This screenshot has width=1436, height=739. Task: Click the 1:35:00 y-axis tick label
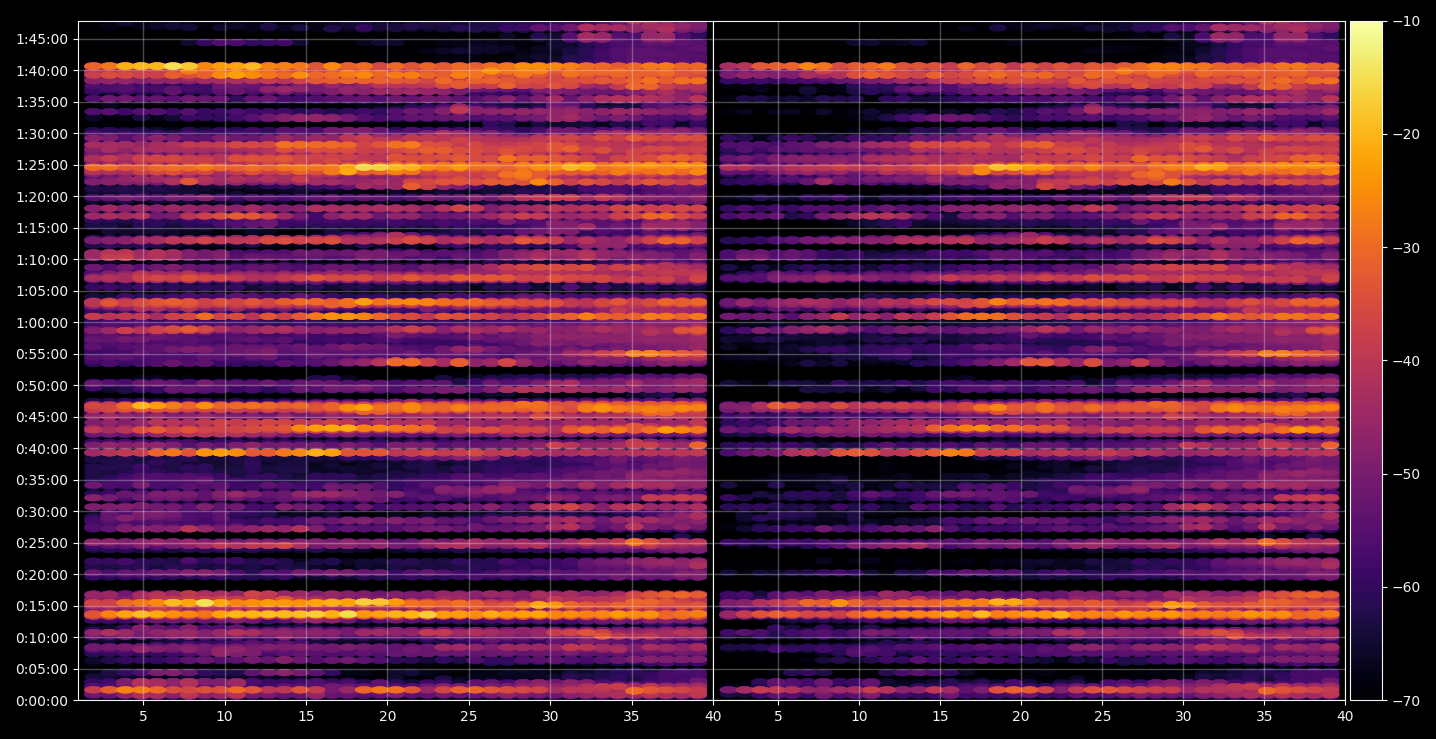click(x=42, y=102)
